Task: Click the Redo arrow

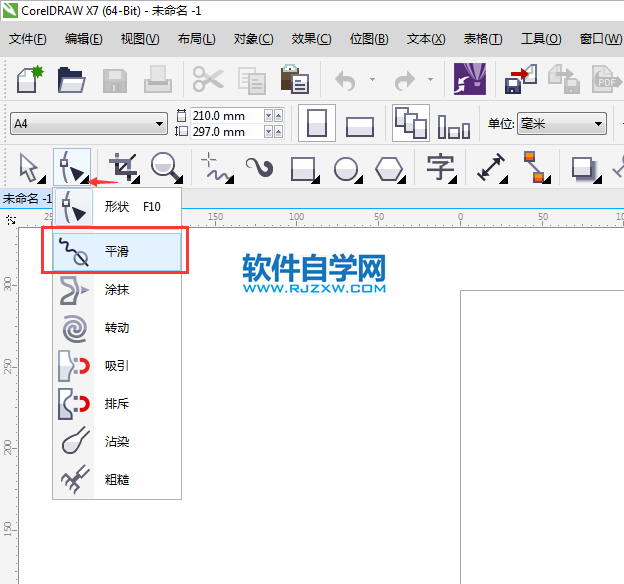Action: pos(404,80)
